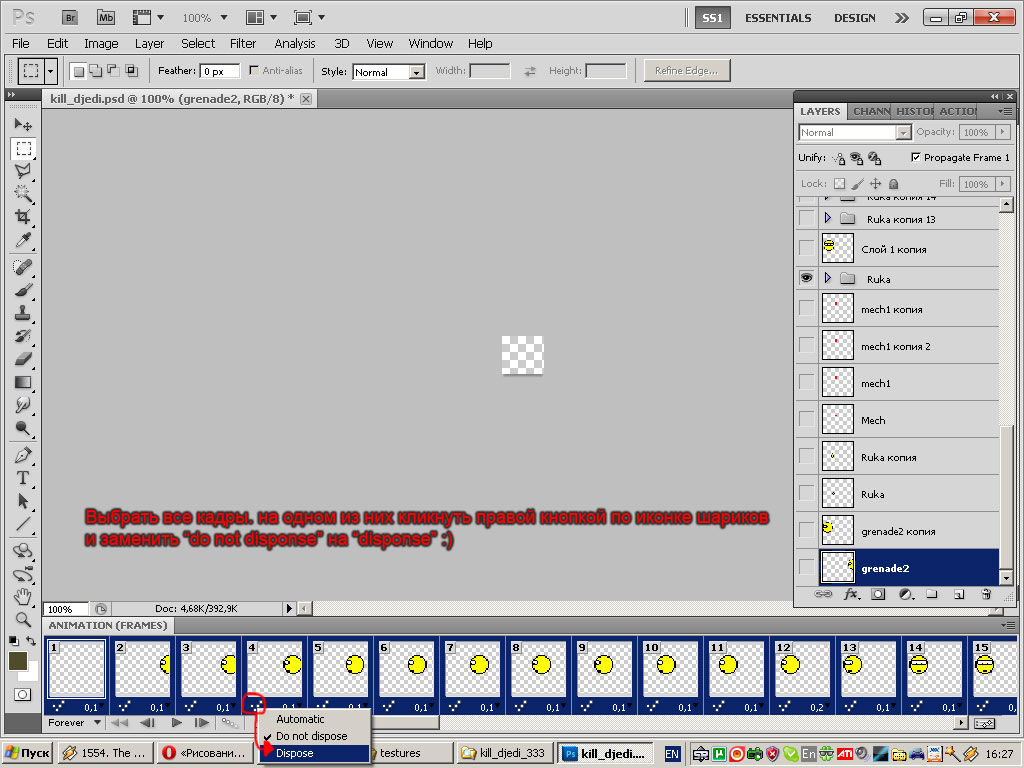Click the ESSENTIALS workspace button

pos(778,18)
